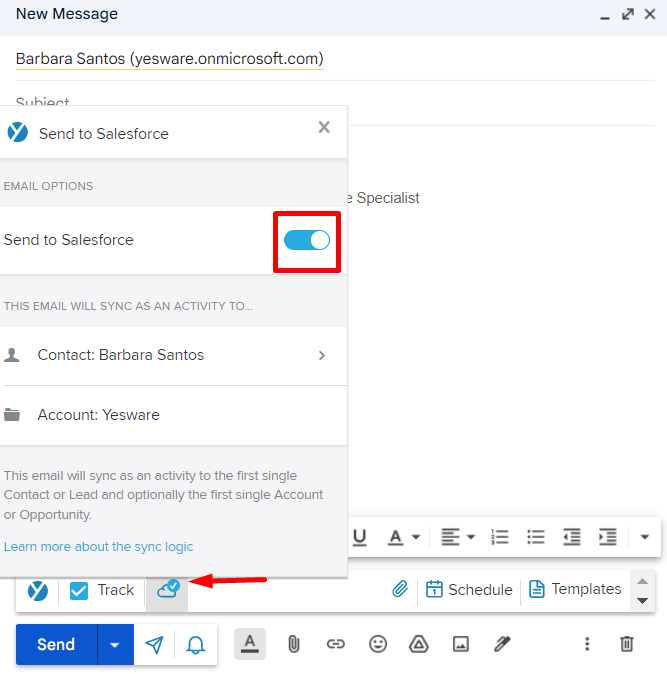The height and width of the screenshot is (674, 667).
Task: Click the insert link icon
Action: pos(336,644)
